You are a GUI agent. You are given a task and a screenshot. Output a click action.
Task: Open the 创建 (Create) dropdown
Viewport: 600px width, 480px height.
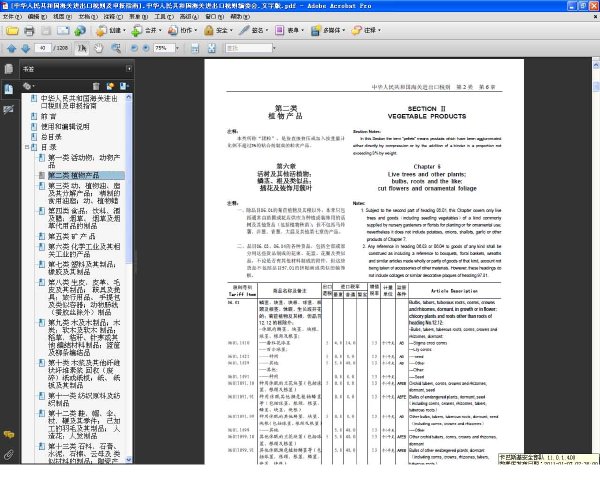click(x=111, y=31)
